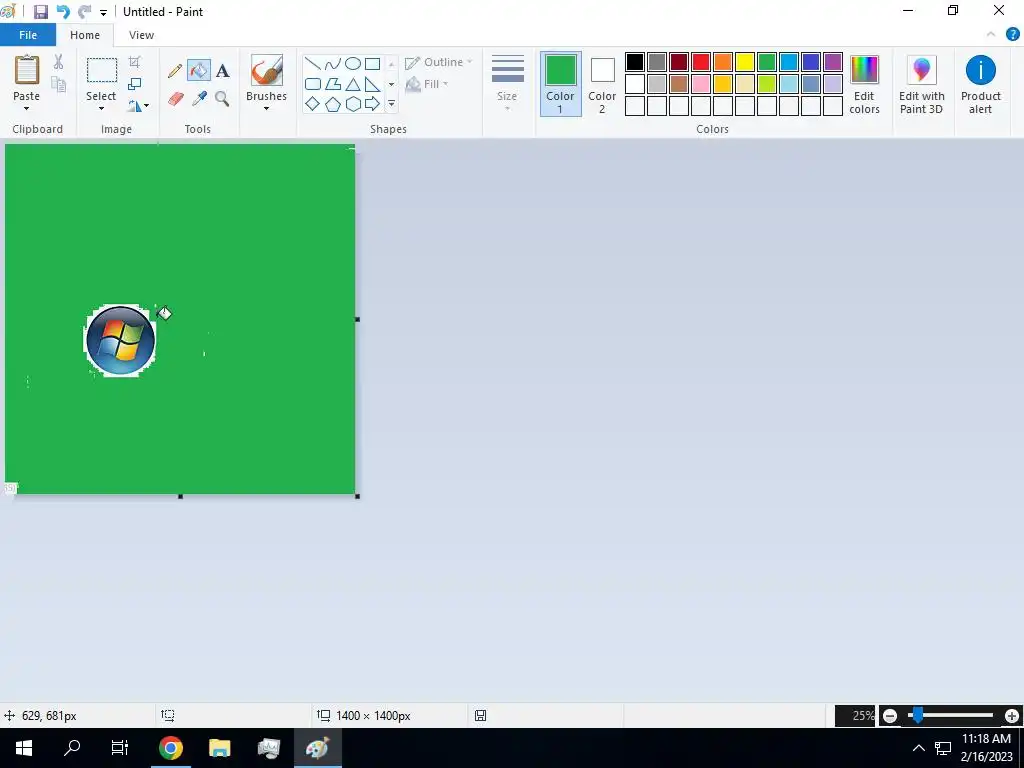1024x768 pixels.
Task: Click the zoom out minus button
Action: (x=889, y=716)
